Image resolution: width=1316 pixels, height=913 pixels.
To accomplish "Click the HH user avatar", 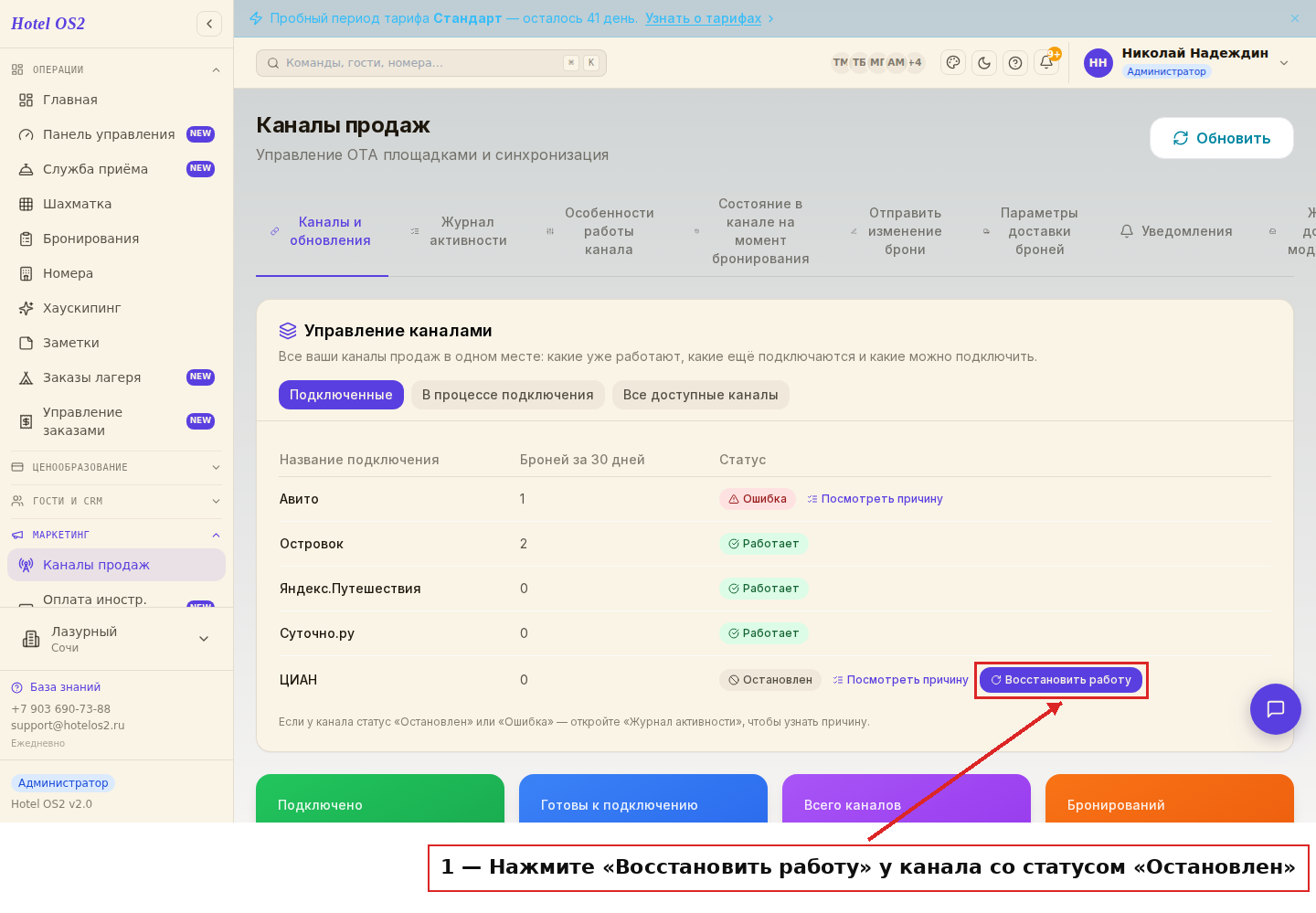I will (1098, 63).
